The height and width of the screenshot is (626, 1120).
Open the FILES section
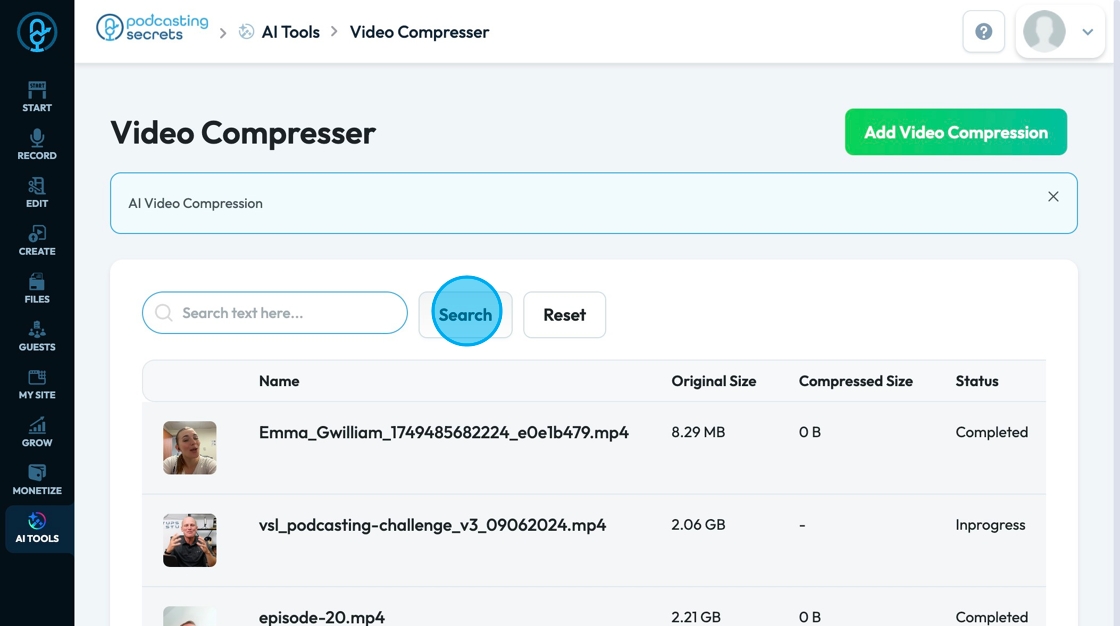click(x=37, y=289)
